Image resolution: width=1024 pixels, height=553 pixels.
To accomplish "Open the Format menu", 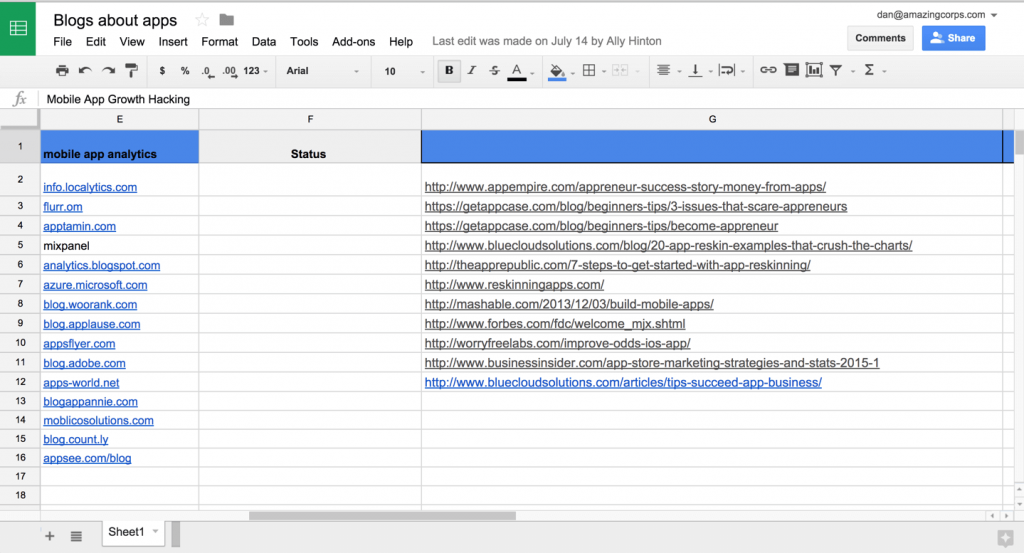I will (219, 42).
